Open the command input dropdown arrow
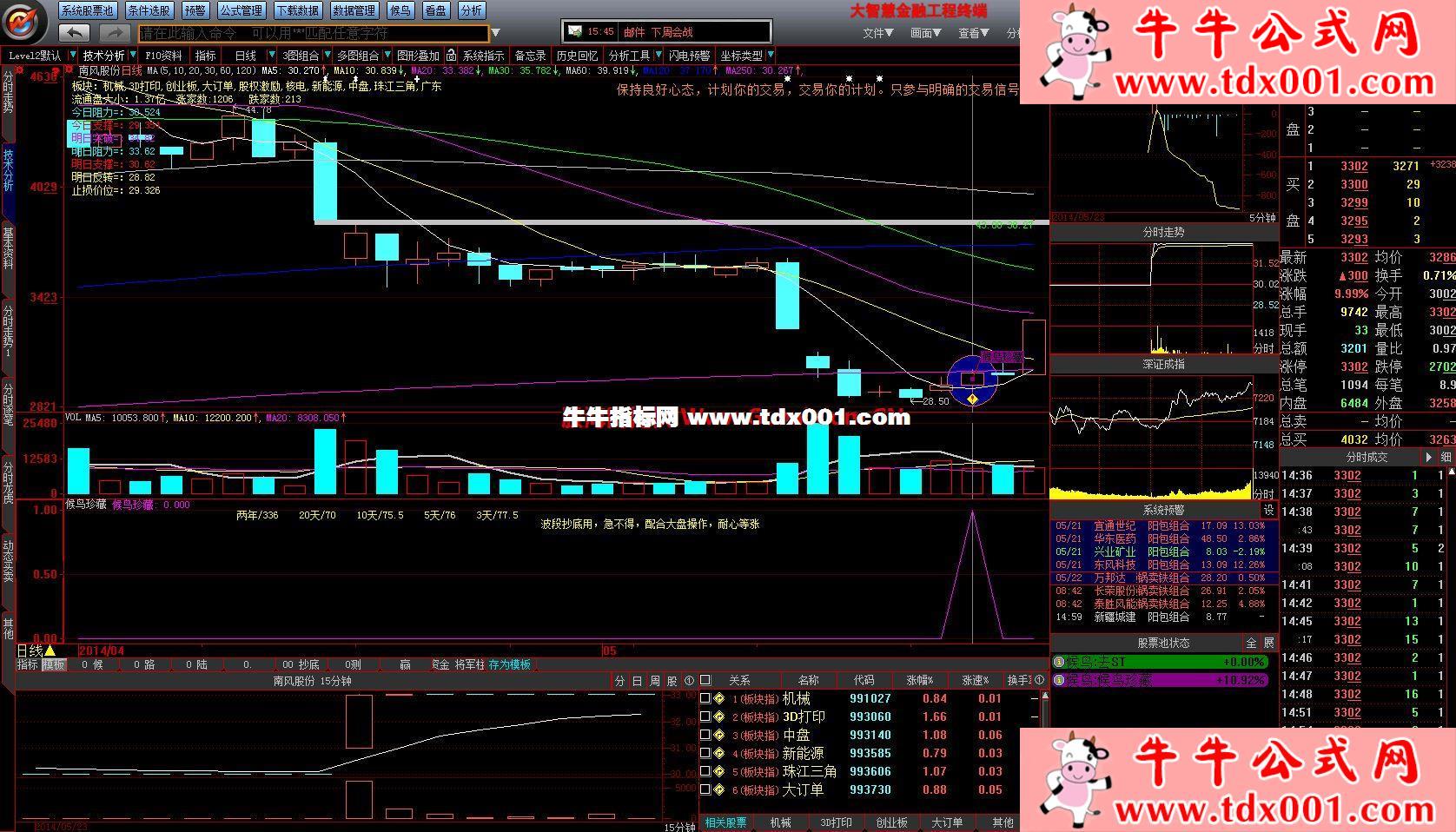The image size is (1456, 832). pyautogui.click(x=495, y=33)
